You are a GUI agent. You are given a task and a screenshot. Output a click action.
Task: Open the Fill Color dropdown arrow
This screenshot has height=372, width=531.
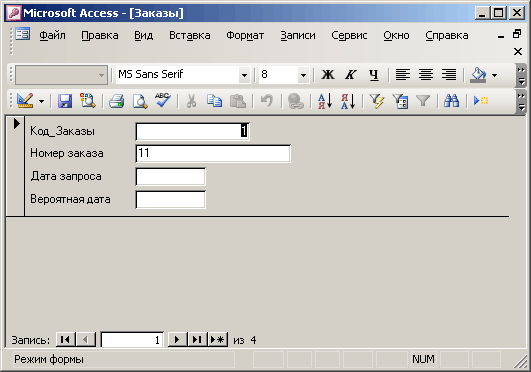(494, 75)
